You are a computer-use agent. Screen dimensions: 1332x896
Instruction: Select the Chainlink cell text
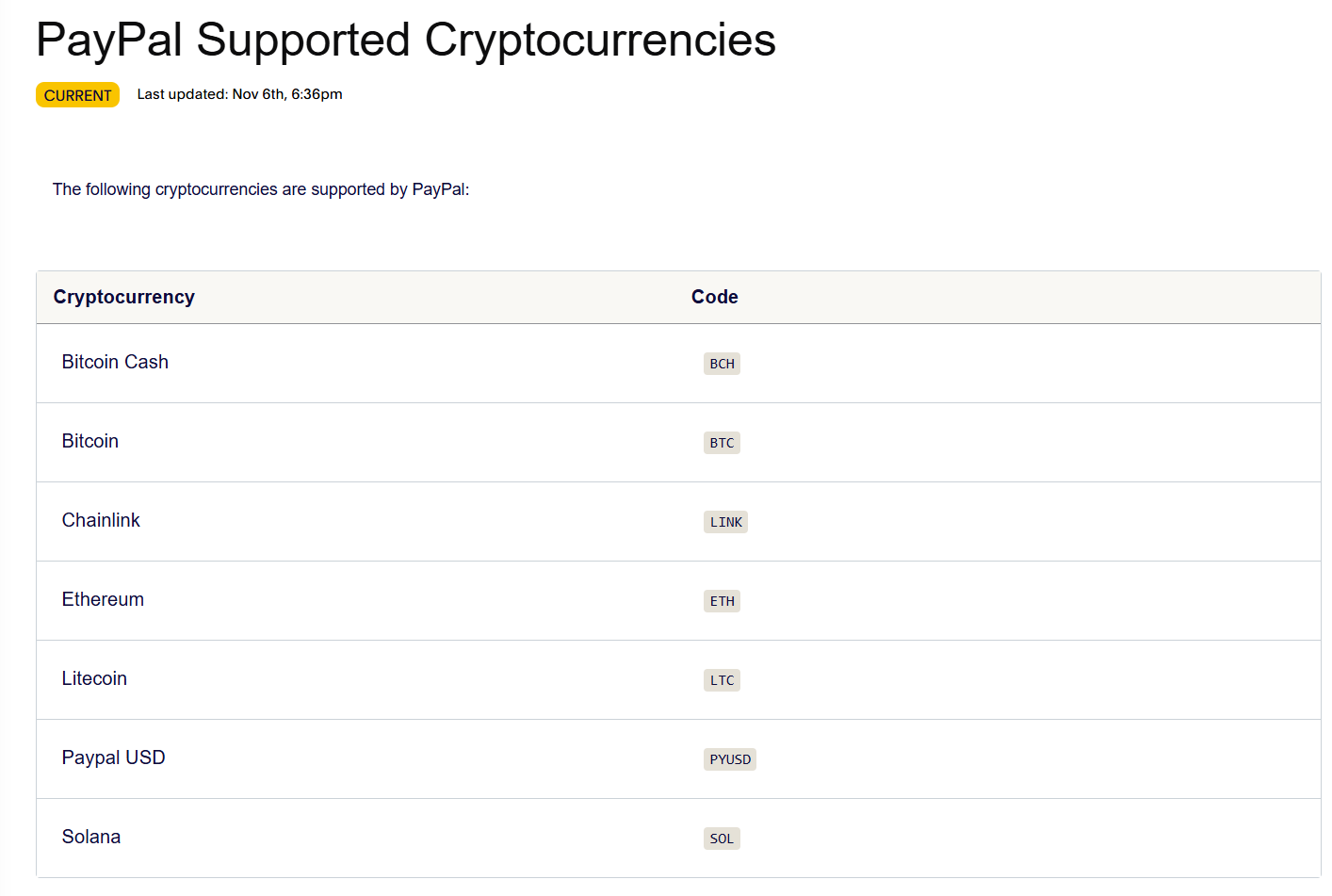coord(101,520)
